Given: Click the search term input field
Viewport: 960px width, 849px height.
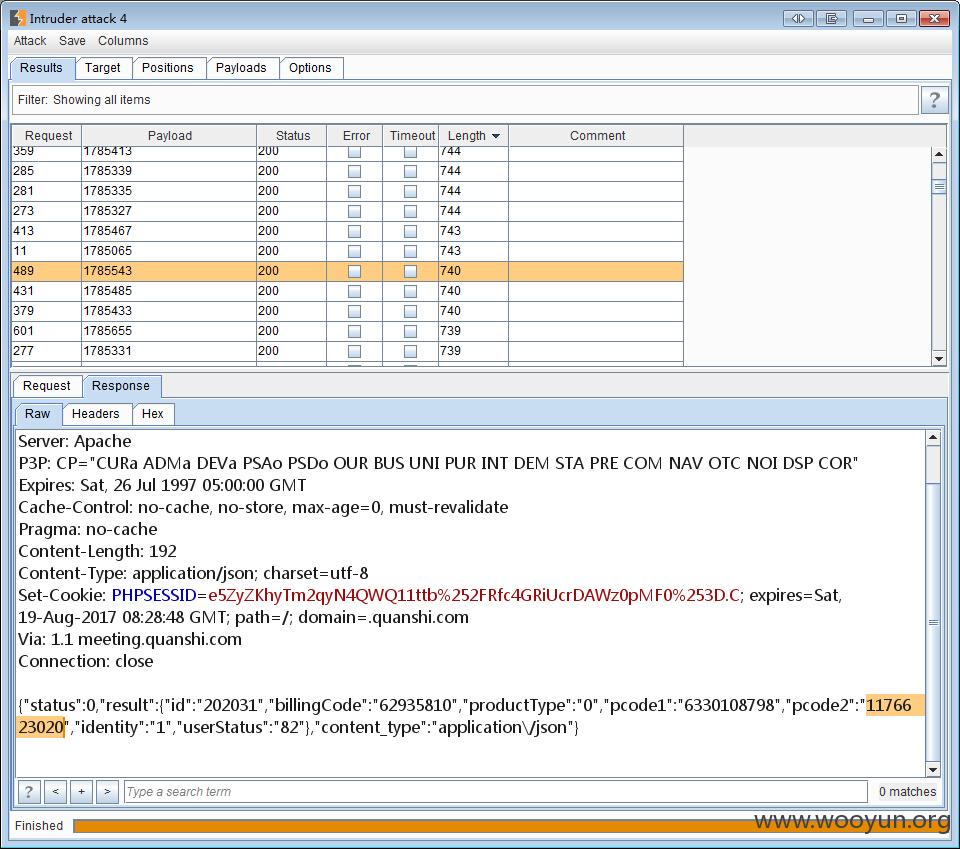Looking at the screenshot, I should [x=495, y=791].
